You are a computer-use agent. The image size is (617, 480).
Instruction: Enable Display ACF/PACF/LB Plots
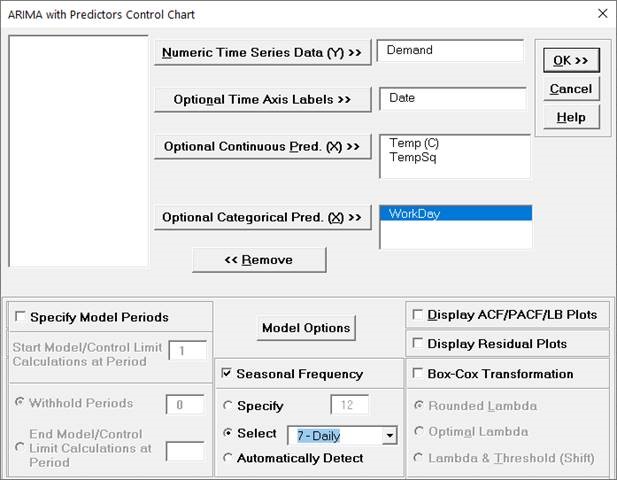[x=418, y=315]
